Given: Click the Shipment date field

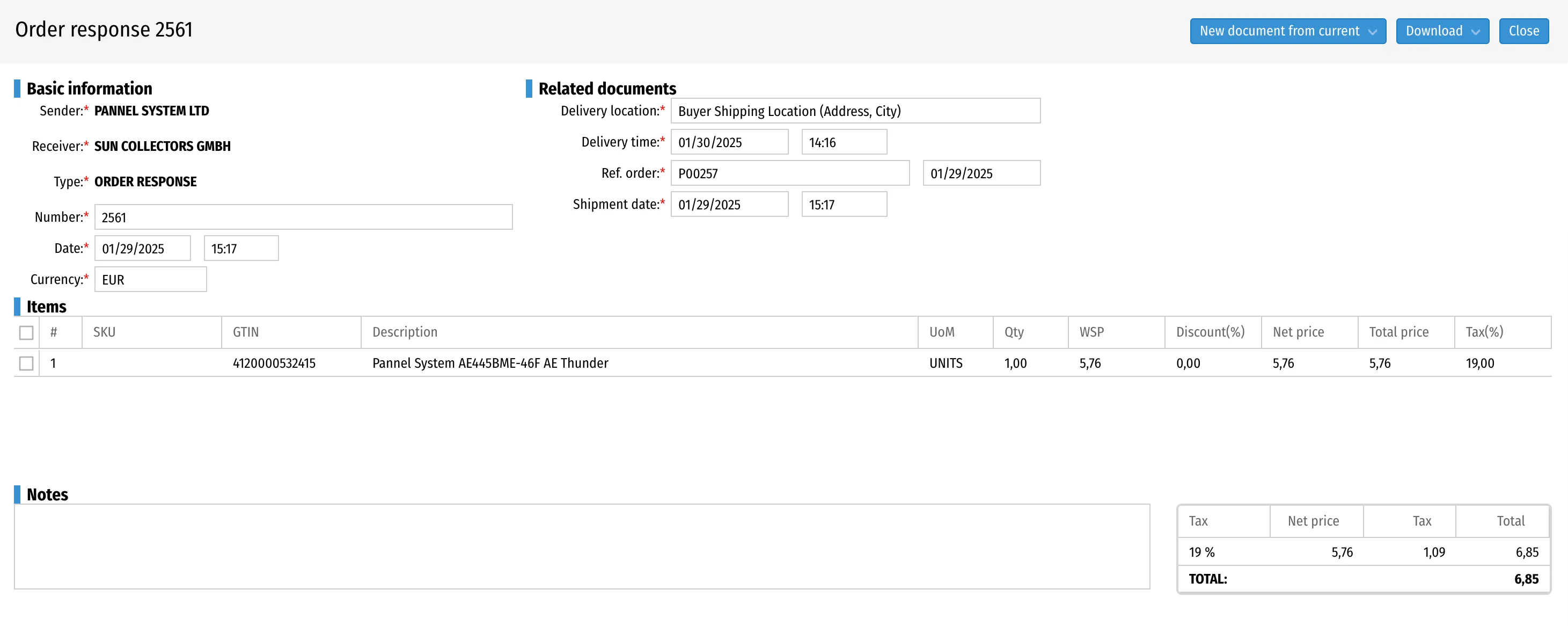Looking at the screenshot, I should pyautogui.click(x=729, y=204).
